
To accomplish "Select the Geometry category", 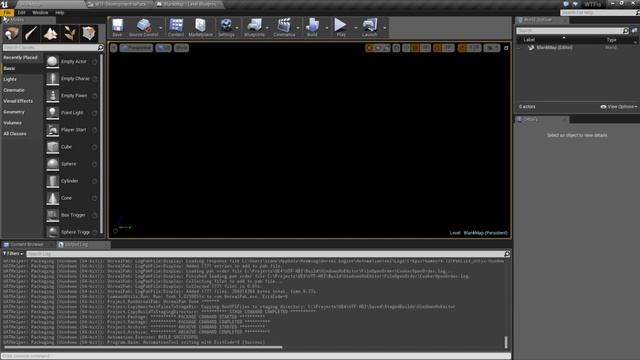I will (x=14, y=112).
